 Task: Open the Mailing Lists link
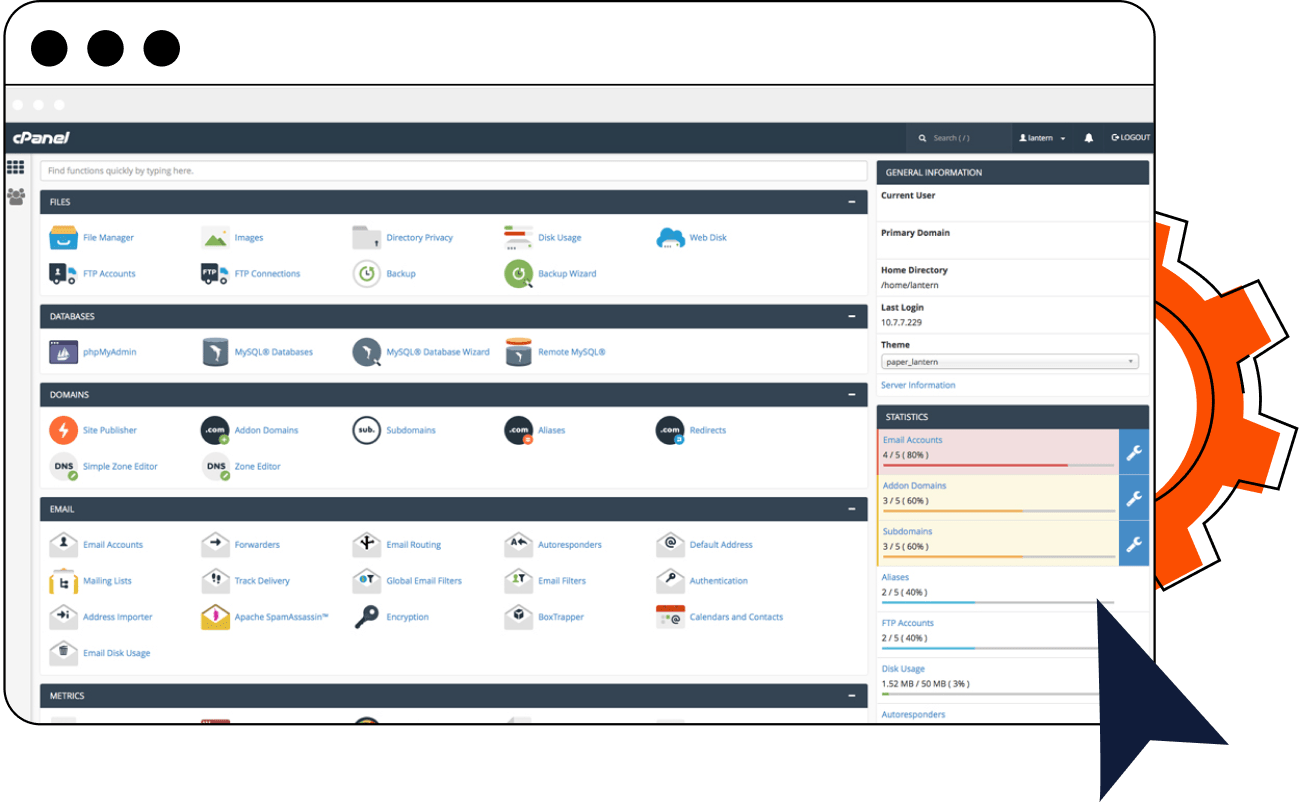(107, 581)
